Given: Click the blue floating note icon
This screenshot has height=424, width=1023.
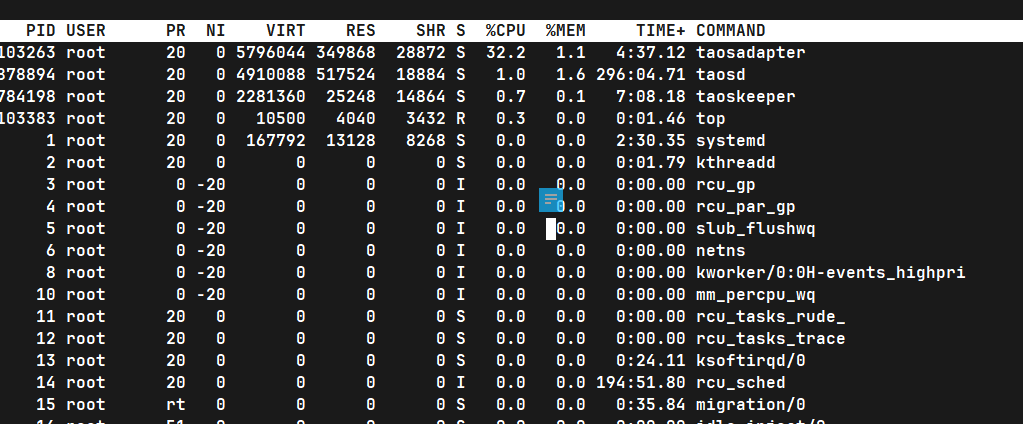Looking at the screenshot, I should click(x=552, y=199).
